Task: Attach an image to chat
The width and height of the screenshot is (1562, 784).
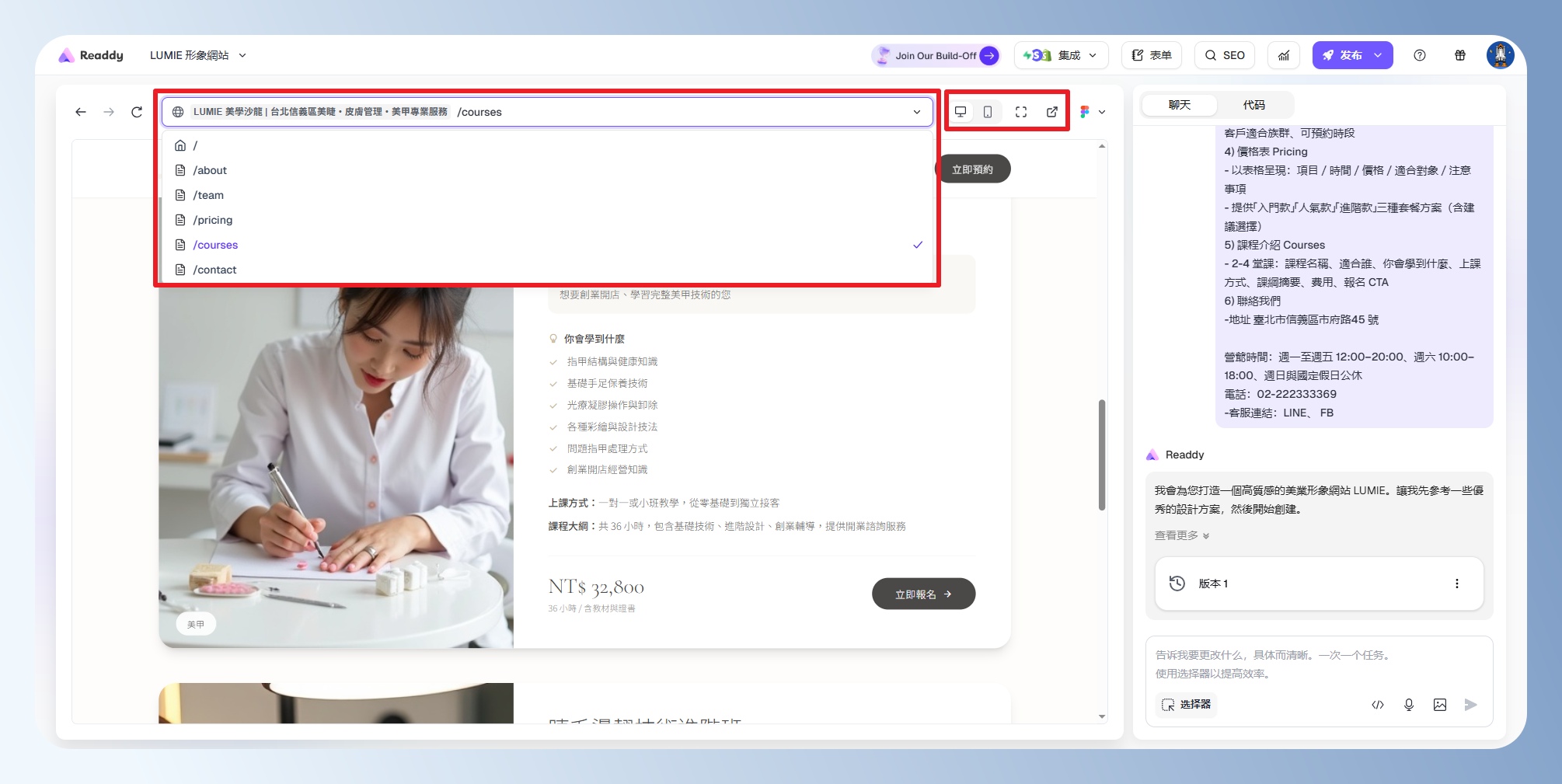Action: click(x=1440, y=705)
